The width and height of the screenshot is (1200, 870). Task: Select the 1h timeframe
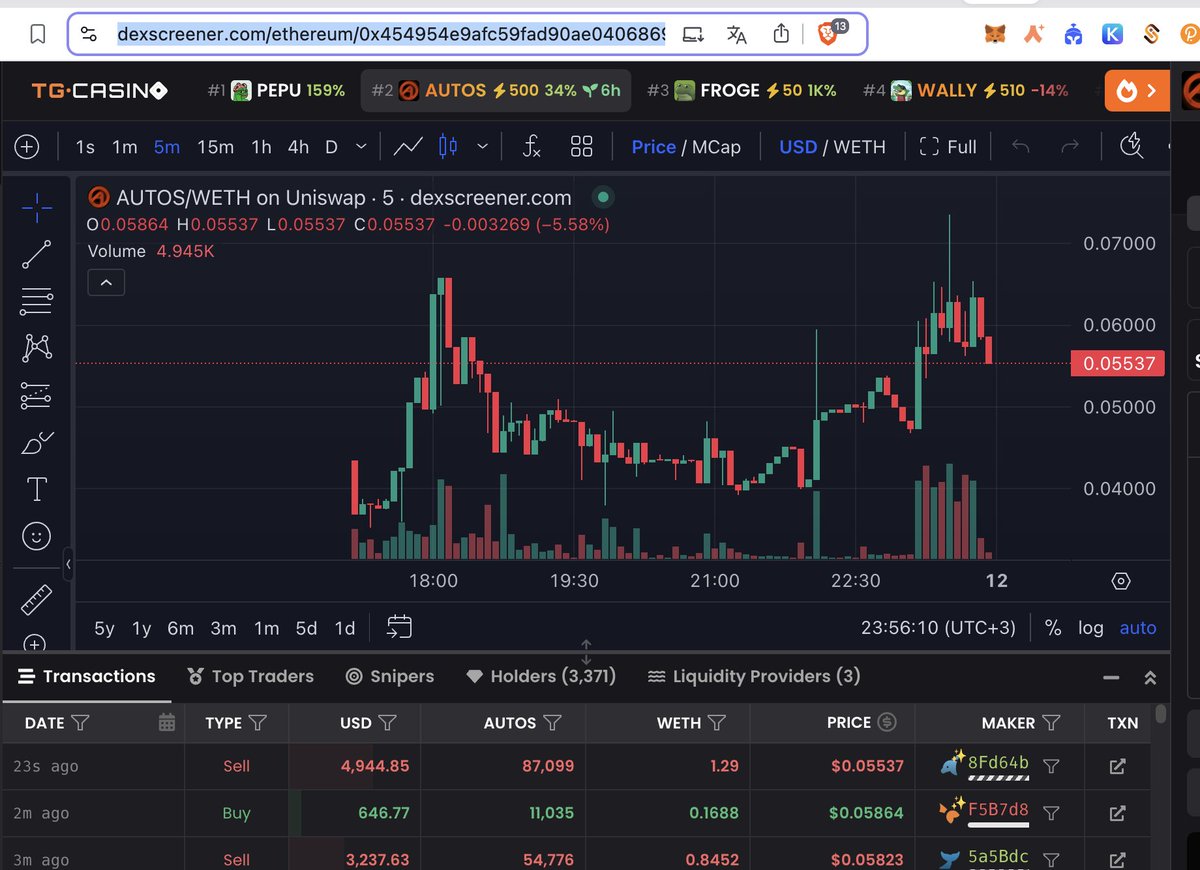coord(261,147)
